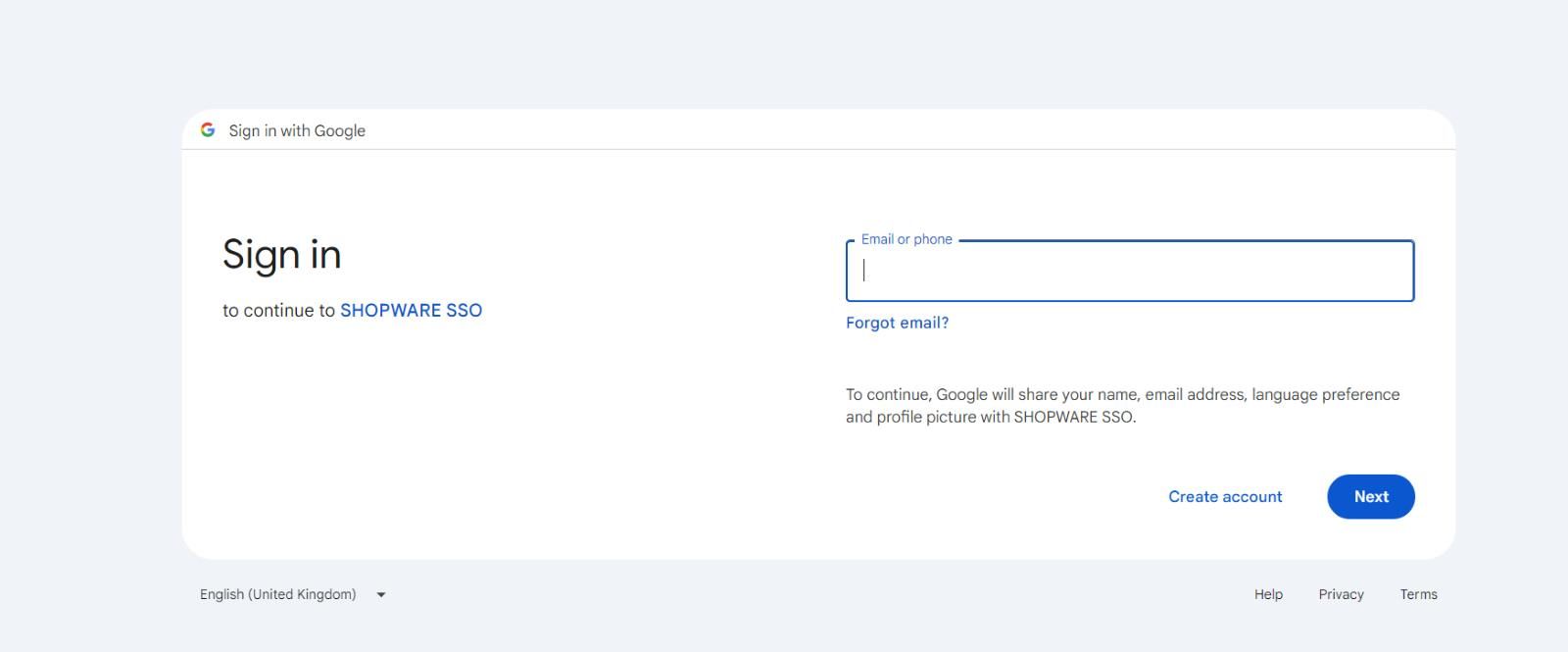Click the language selector dropdown arrow
Image resolution: width=1568 pixels, height=652 pixels.
click(381, 594)
